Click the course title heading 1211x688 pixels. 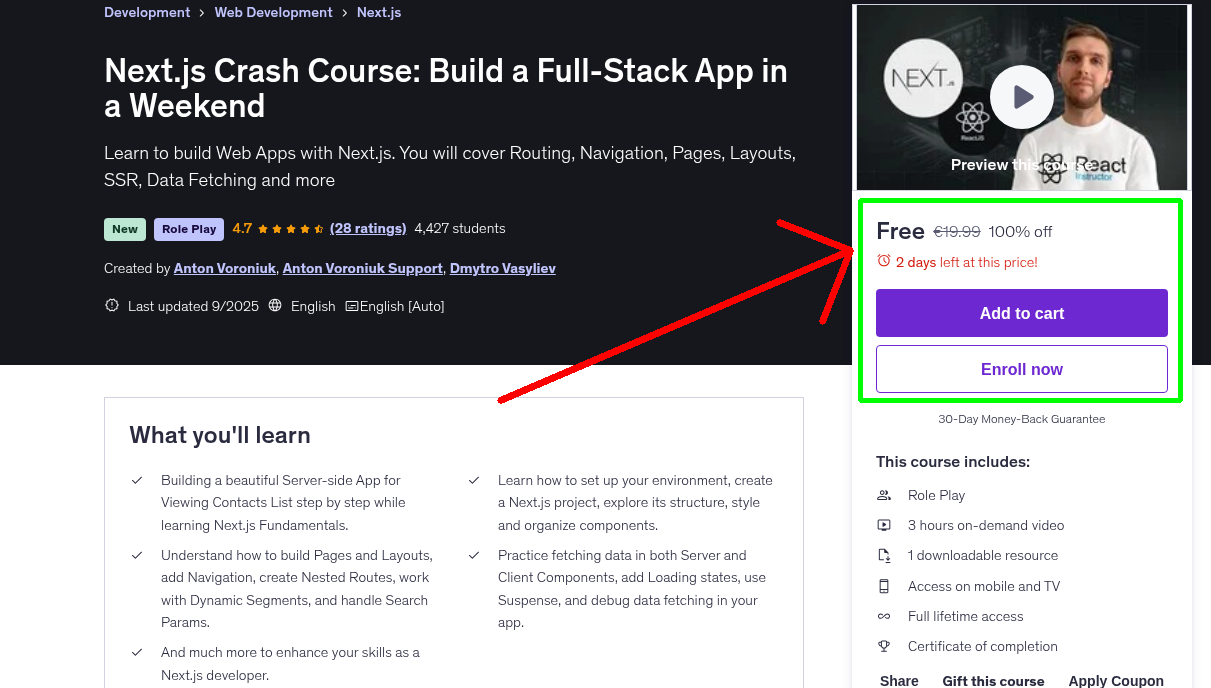[x=446, y=88]
